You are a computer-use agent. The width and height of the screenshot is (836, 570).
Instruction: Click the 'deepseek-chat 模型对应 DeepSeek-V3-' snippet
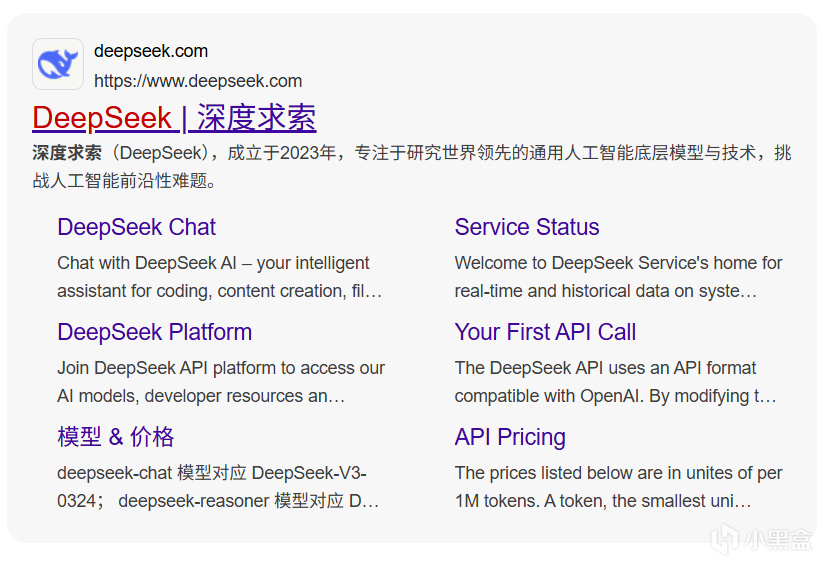click(218, 487)
